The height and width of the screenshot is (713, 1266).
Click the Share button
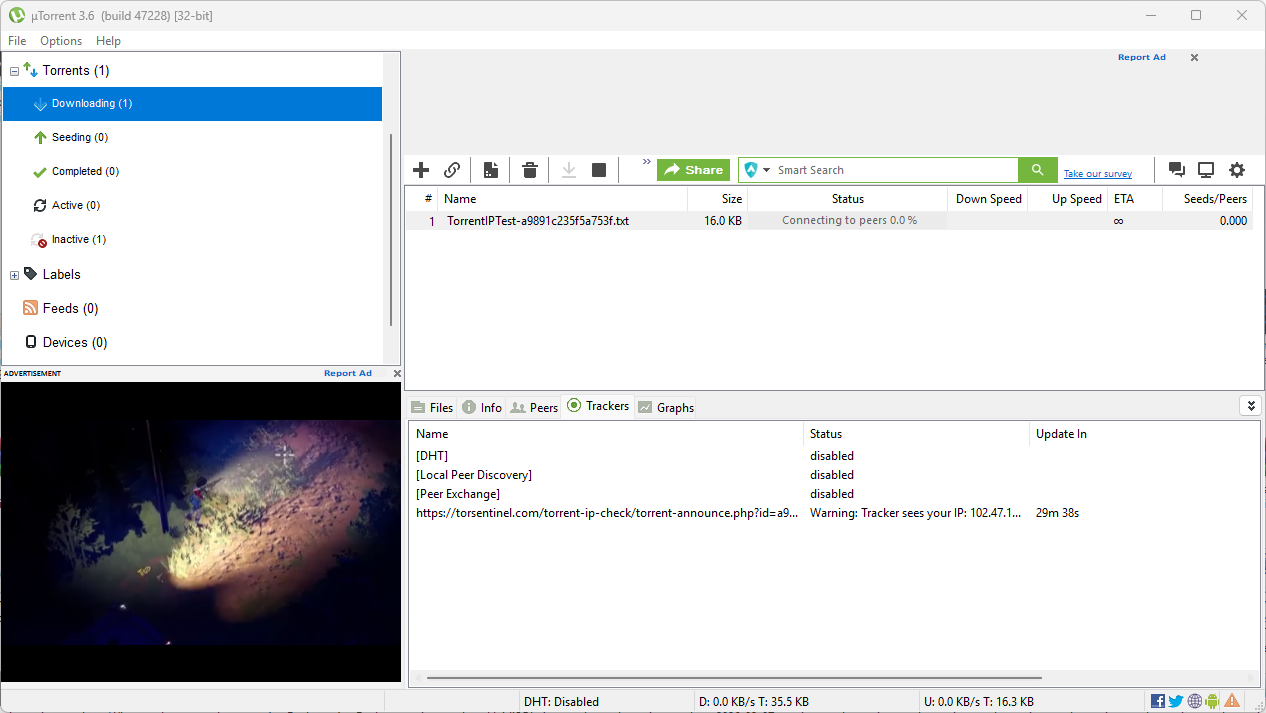[x=693, y=169]
